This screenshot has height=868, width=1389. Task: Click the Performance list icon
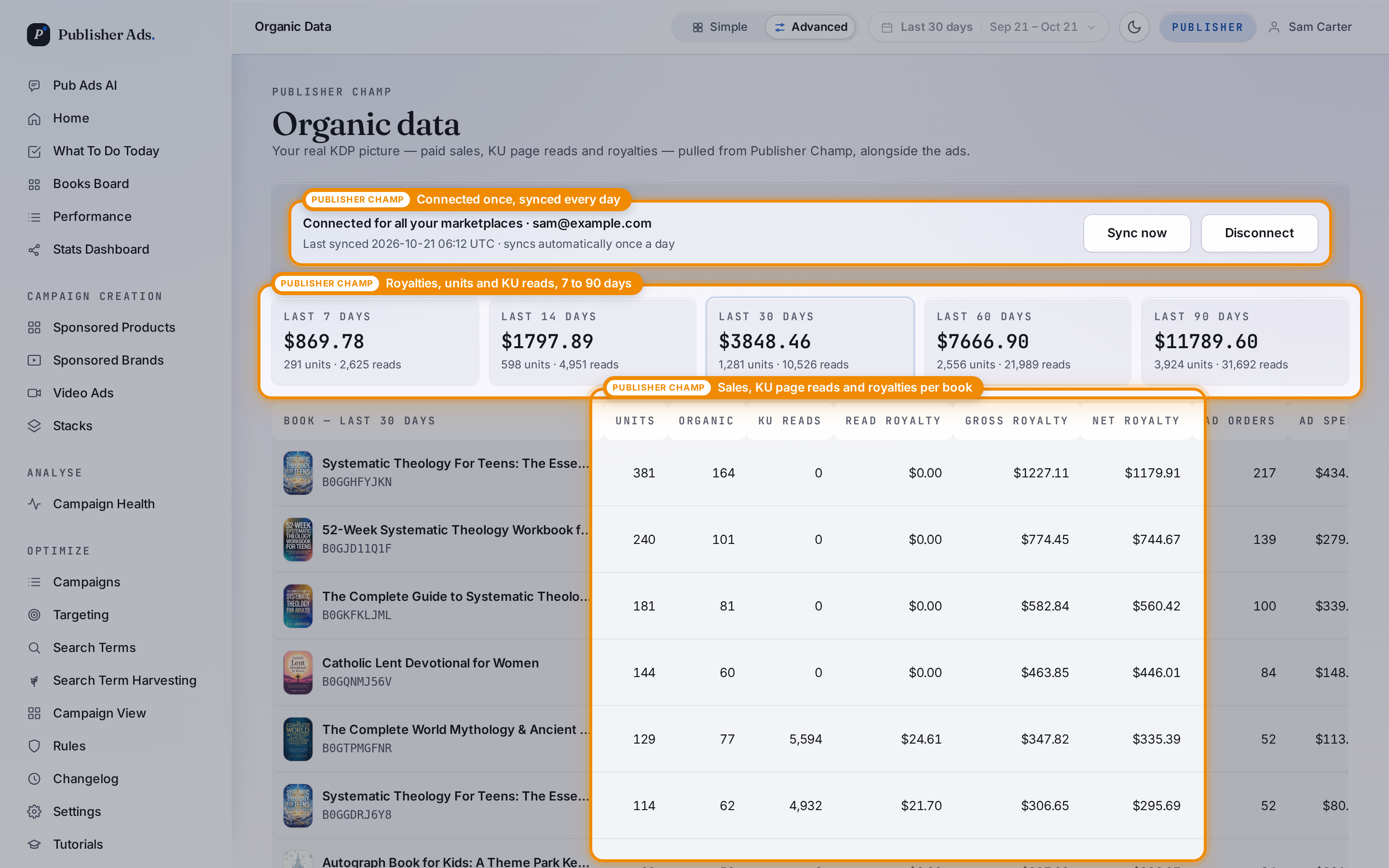[34, 217]
